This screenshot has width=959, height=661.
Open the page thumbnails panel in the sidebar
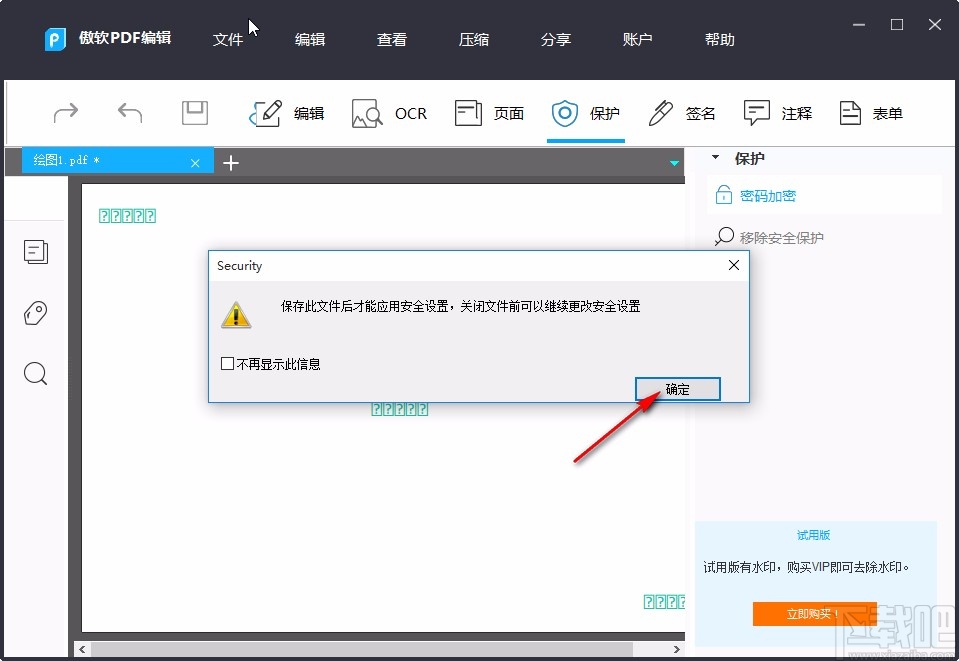click(x=36, y=252)
